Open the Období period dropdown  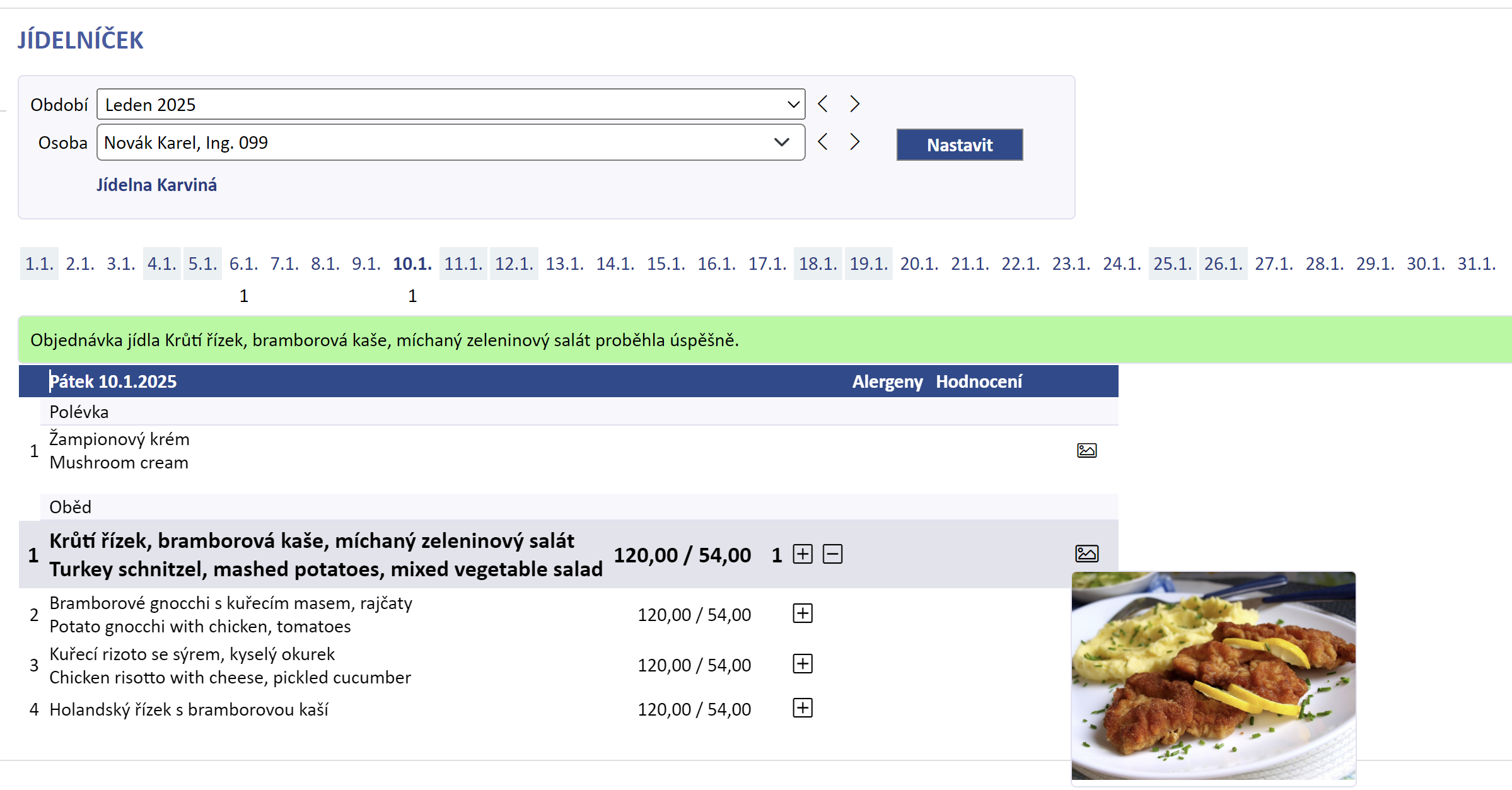(451, 104)
